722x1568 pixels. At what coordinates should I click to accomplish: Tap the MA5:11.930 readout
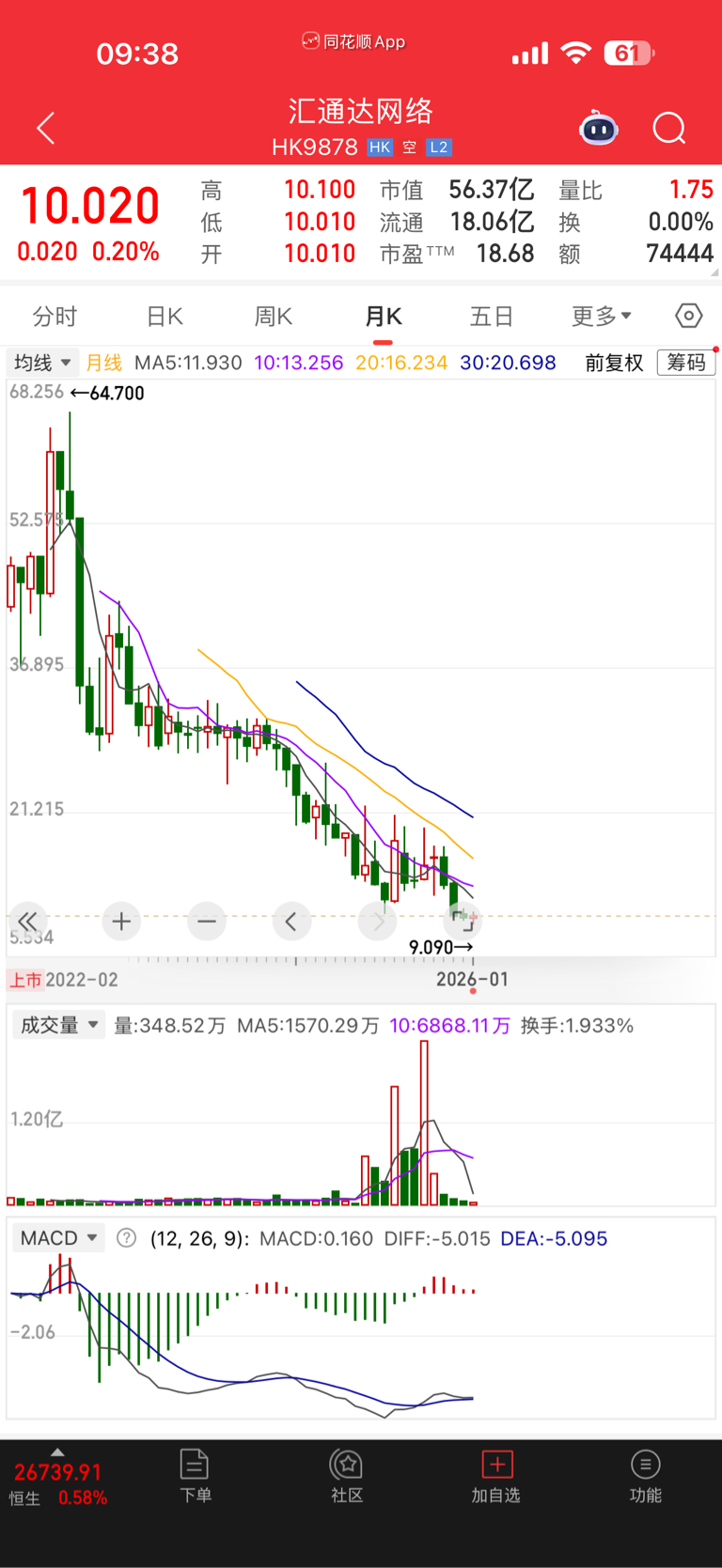point(188,363)
